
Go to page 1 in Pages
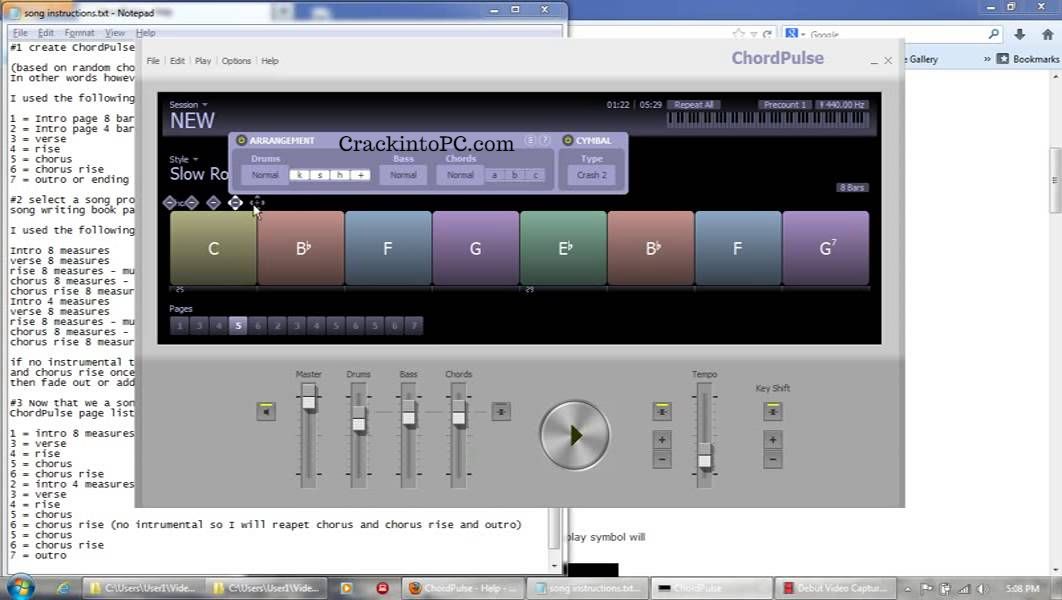click(x=179, y=326)
